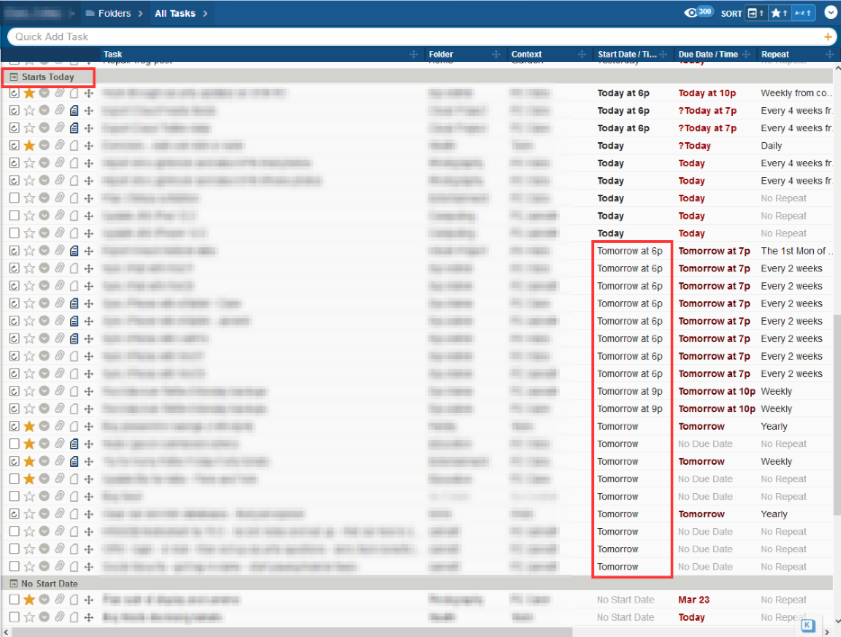The height and width of the screenshot is (637, 841).
Task: Click the vertical scrollbar of the task list
Action: 837,413
